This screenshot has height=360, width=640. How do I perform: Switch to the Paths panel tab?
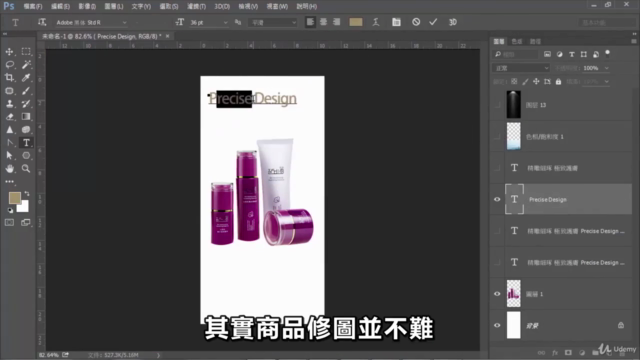(535, 41)
